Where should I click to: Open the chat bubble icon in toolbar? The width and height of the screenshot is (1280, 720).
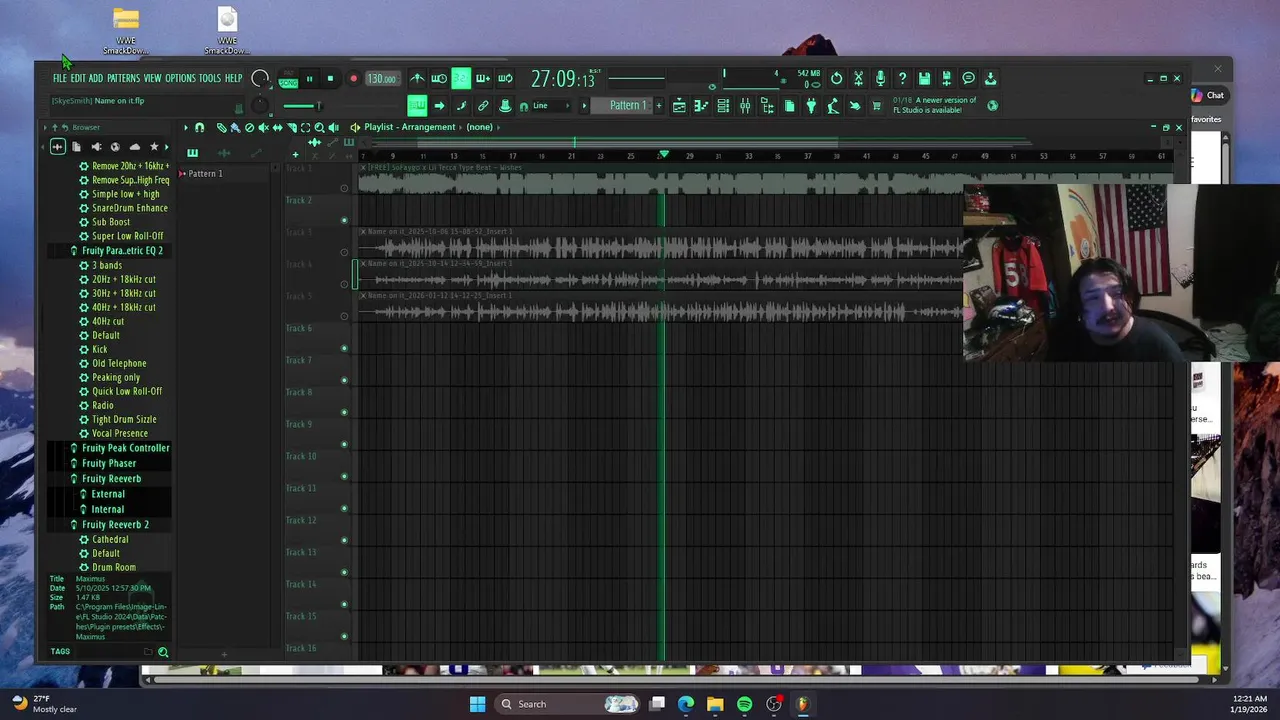(968, 78)
